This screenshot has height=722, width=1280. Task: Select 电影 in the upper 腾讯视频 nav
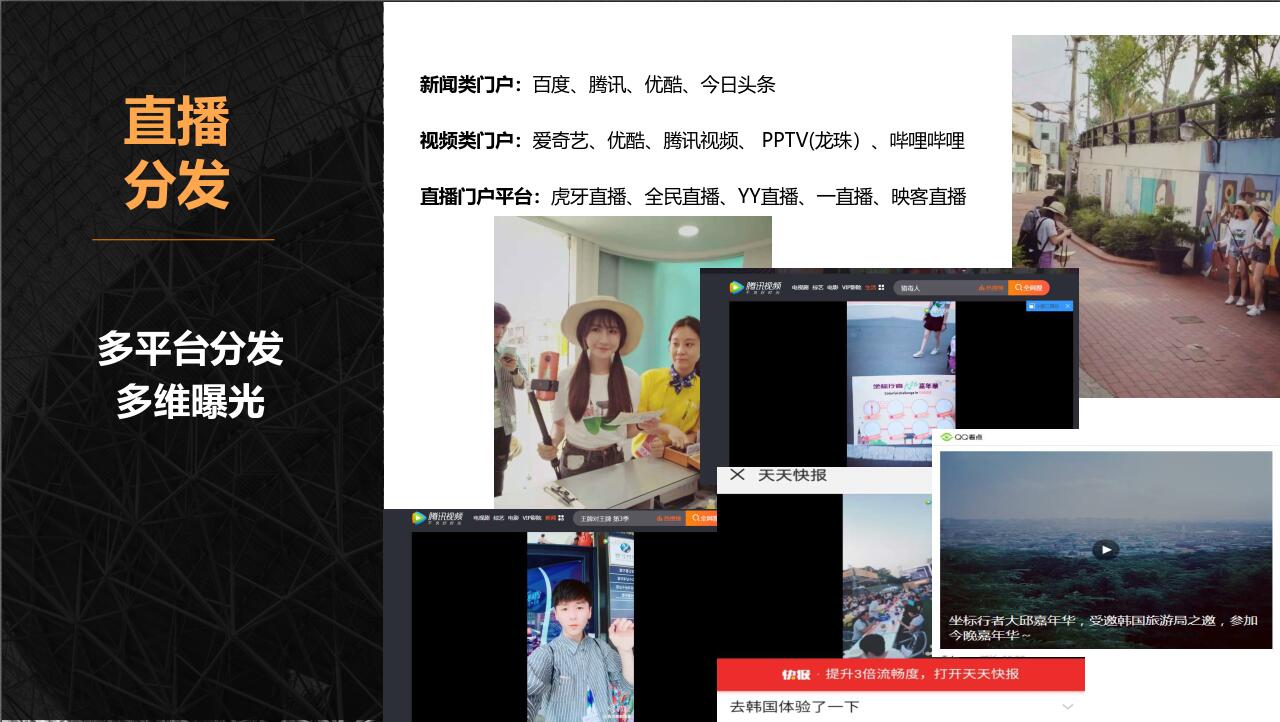[x=833, y=287]
